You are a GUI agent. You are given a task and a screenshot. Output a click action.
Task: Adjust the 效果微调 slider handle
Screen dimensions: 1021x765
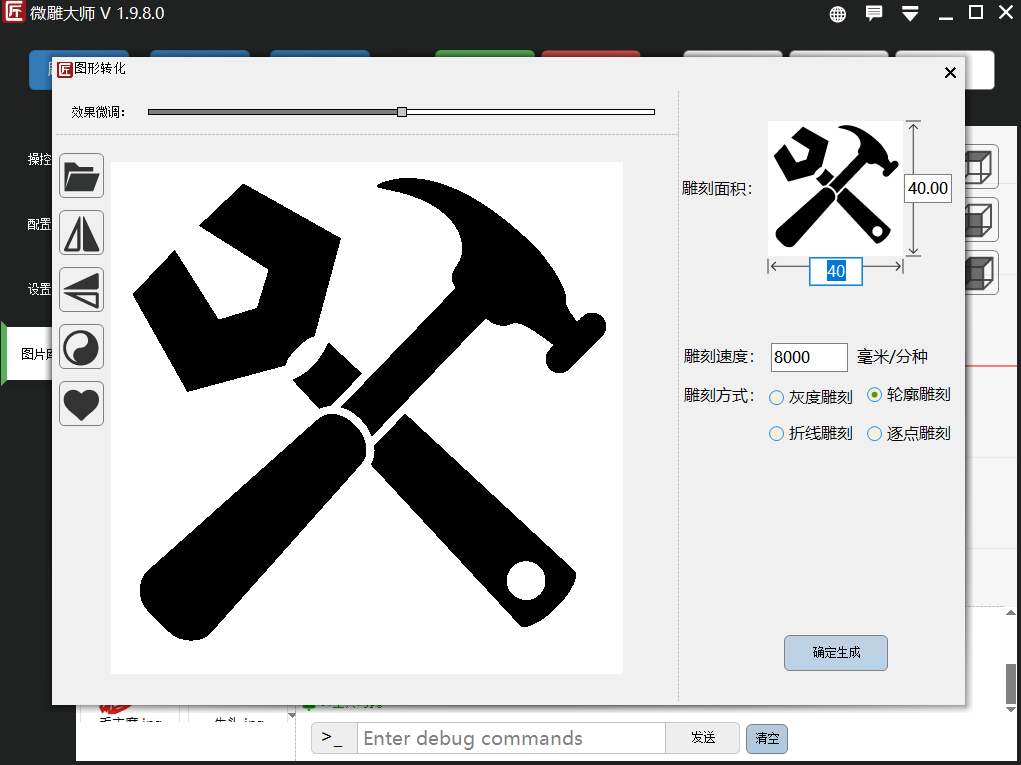click(x=402, y=112)
